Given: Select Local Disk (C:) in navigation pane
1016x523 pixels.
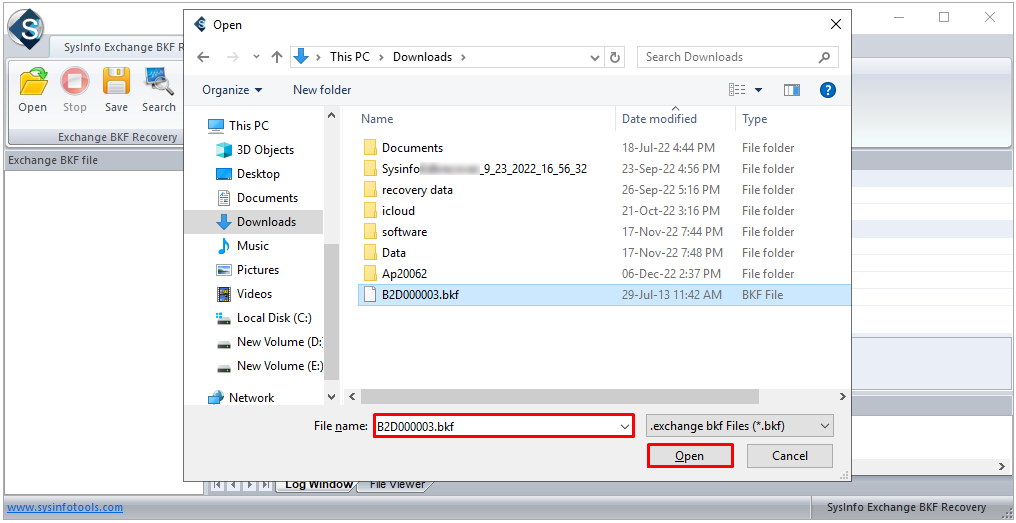Looking at the screenshot, I should coord(274,318).
